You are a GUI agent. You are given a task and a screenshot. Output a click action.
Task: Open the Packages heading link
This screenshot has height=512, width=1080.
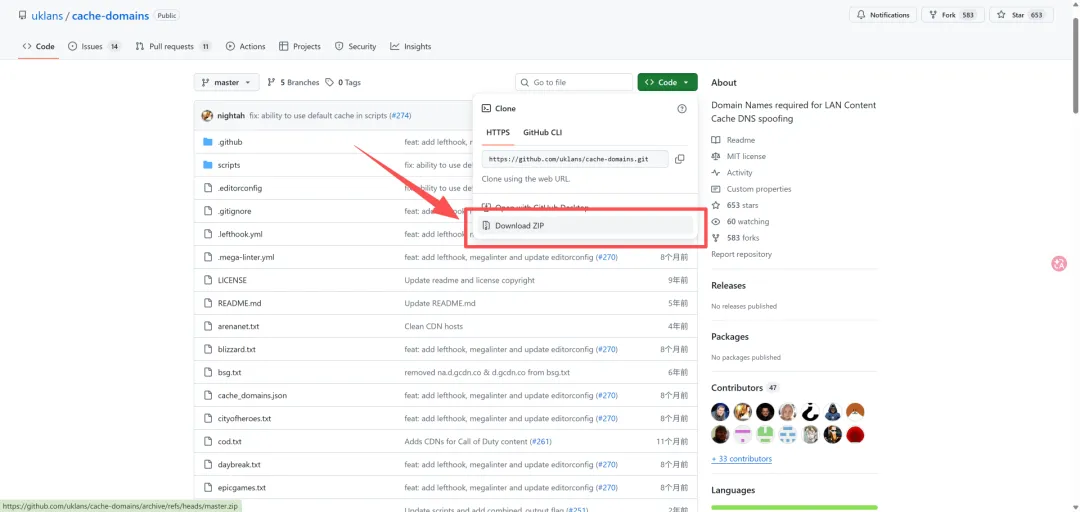coord(730,337)
